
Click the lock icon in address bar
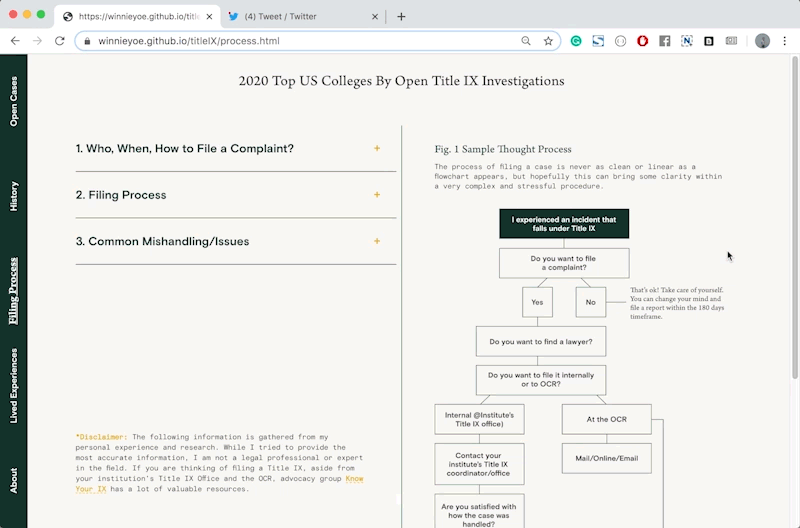point(87,41)
